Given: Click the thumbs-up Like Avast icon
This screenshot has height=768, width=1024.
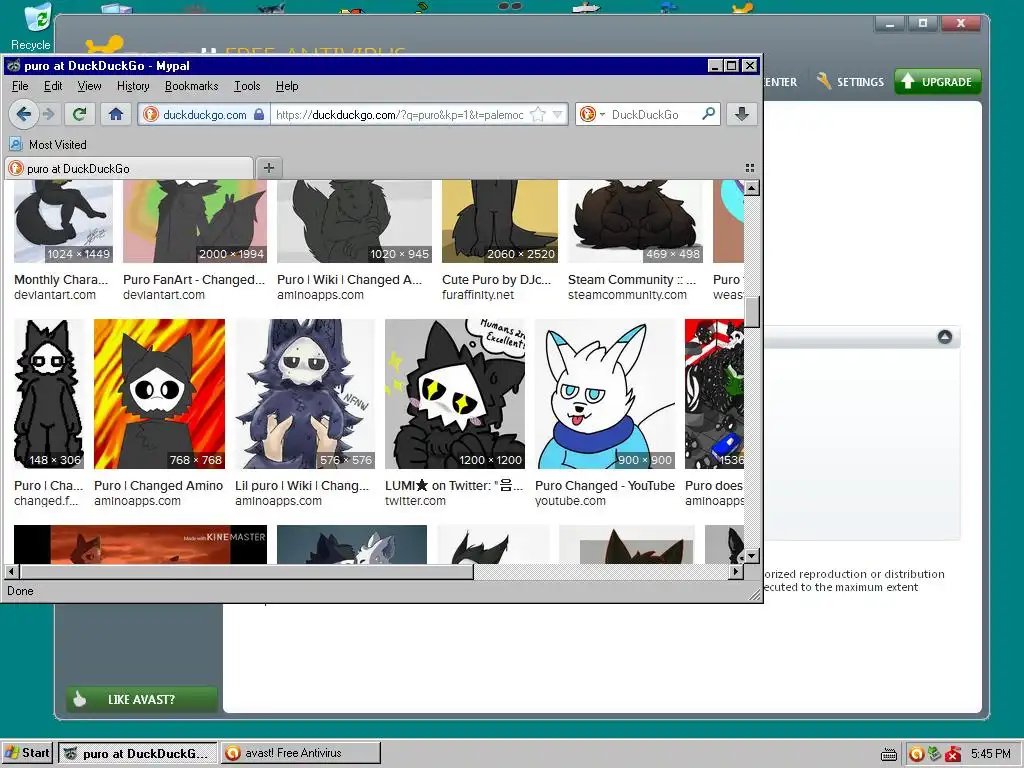Looking at the screenshot, I should [x=80, y=699].
